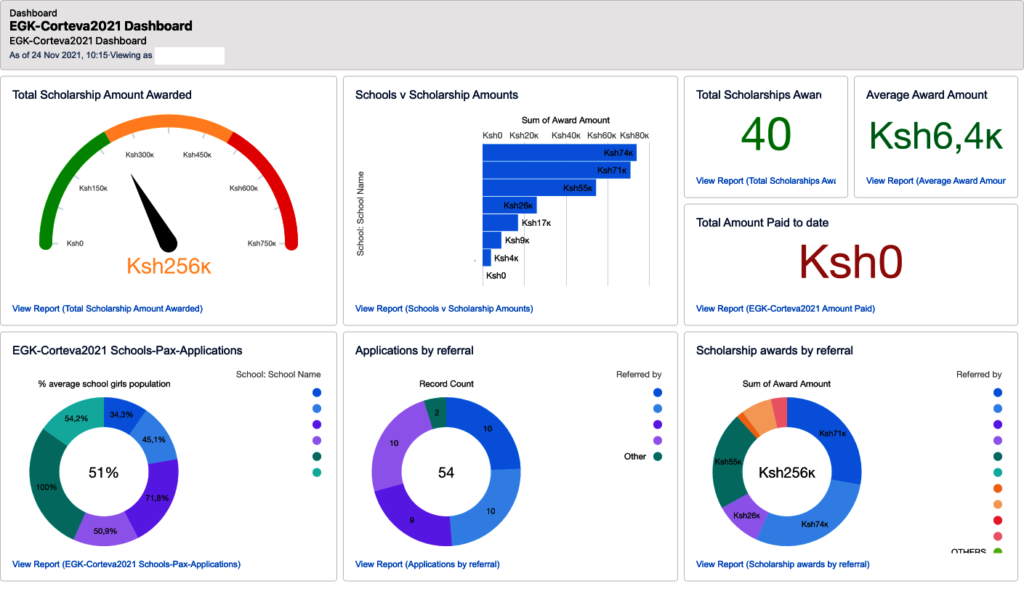
Task: Click the red Ksh0 amount paid value
Action: coord(851,263)
